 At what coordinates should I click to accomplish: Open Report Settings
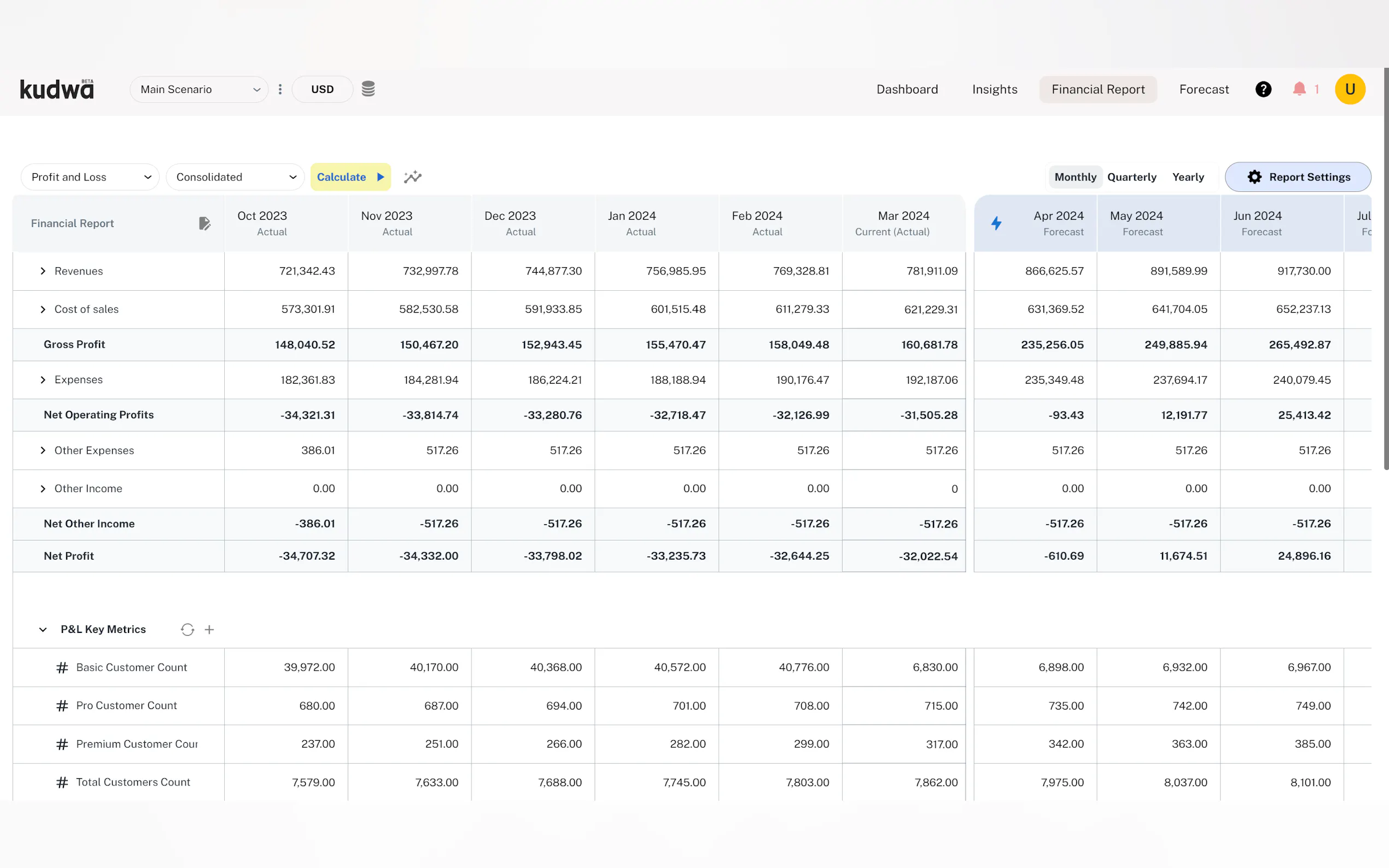point(1298,177)
